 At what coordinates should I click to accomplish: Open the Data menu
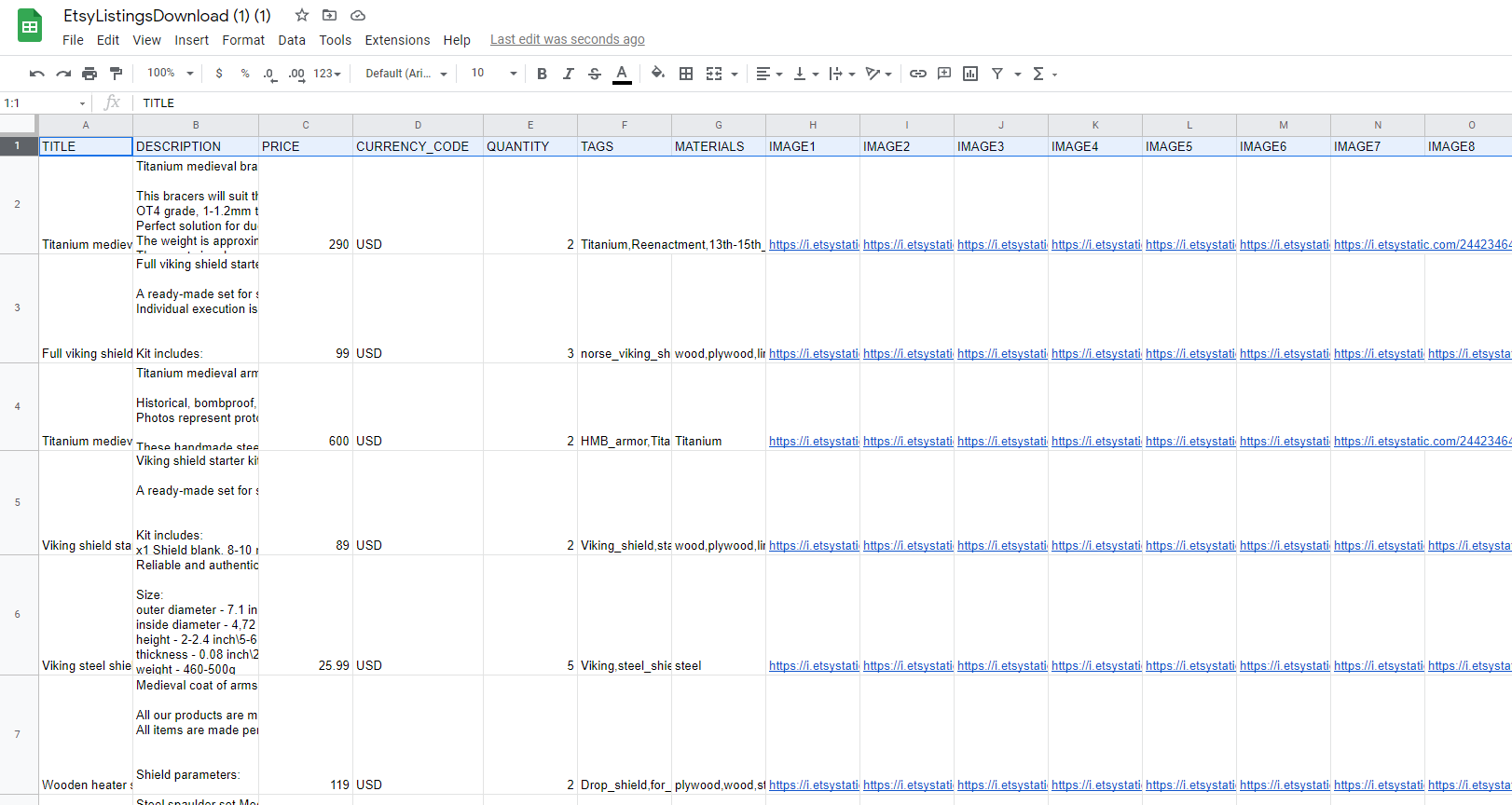292,40
